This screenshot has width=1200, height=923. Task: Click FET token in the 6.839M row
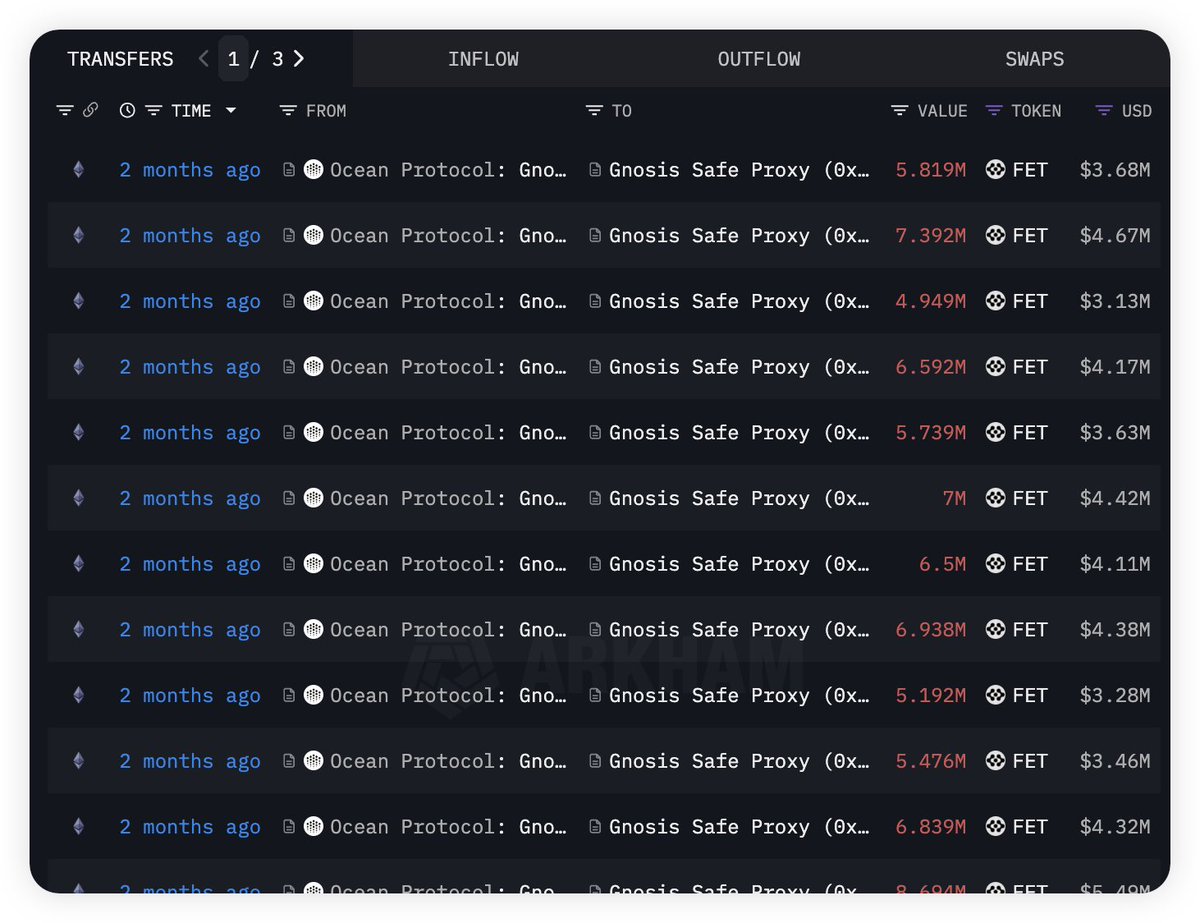(x=1016, y=827)
